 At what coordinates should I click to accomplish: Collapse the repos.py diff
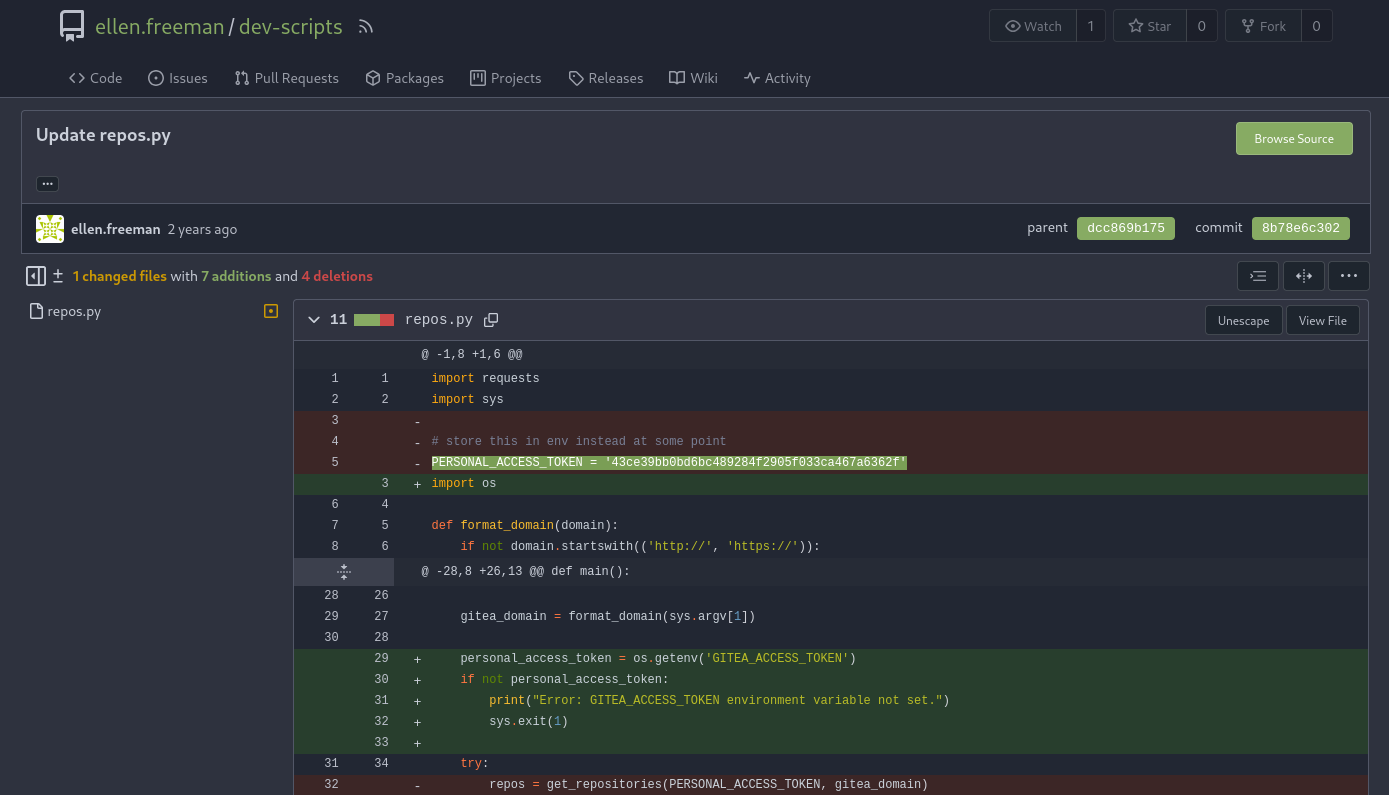click(314, 320)
